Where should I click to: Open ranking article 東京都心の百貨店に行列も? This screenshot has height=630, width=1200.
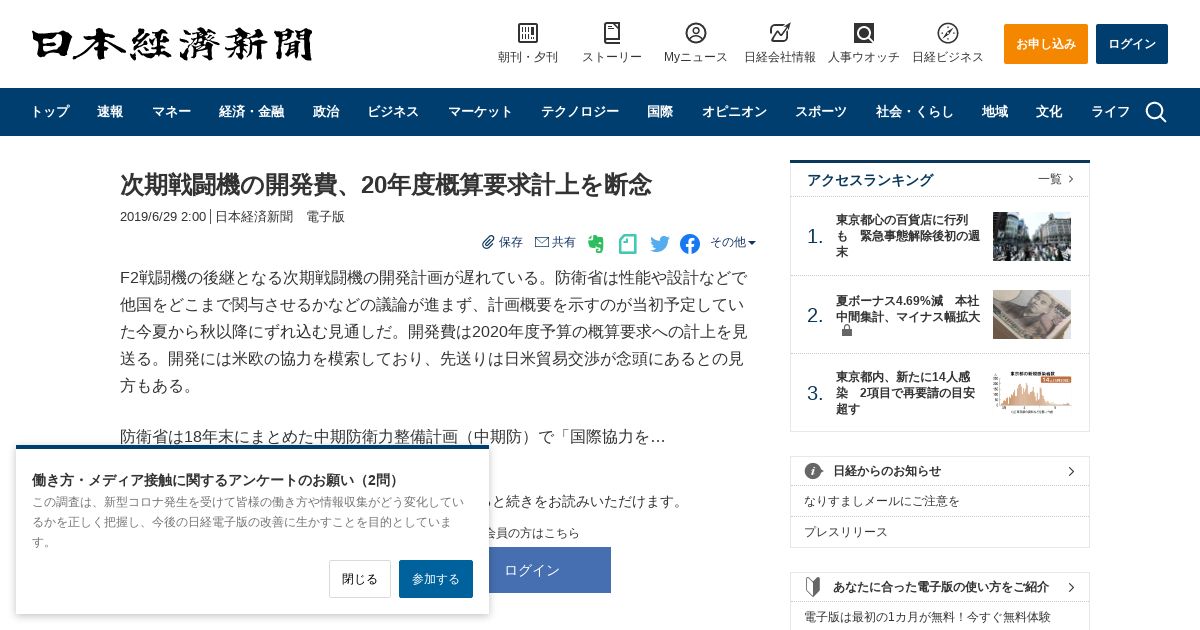(908, 236)
